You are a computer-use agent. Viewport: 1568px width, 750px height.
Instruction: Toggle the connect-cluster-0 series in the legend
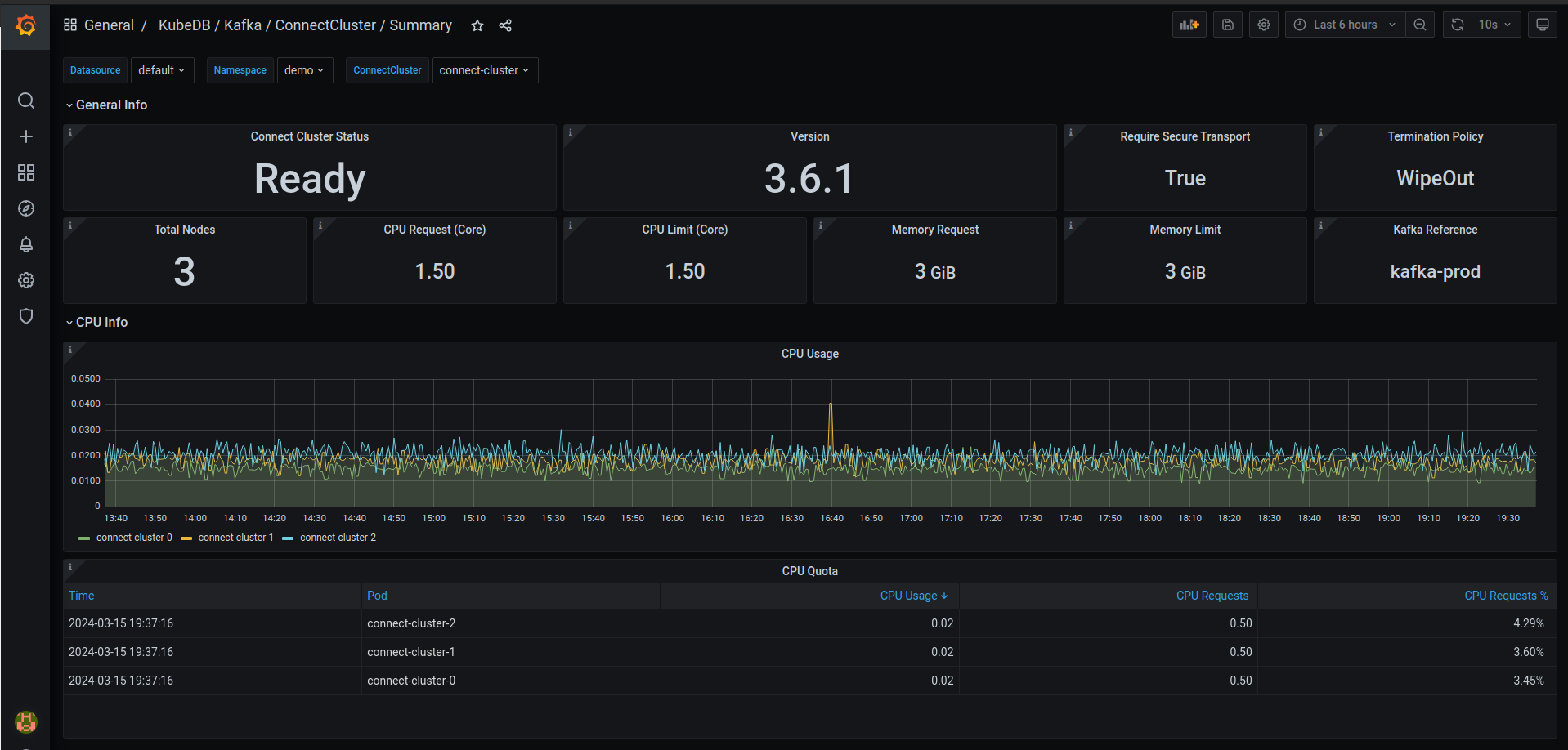click(x=135, y=537)
